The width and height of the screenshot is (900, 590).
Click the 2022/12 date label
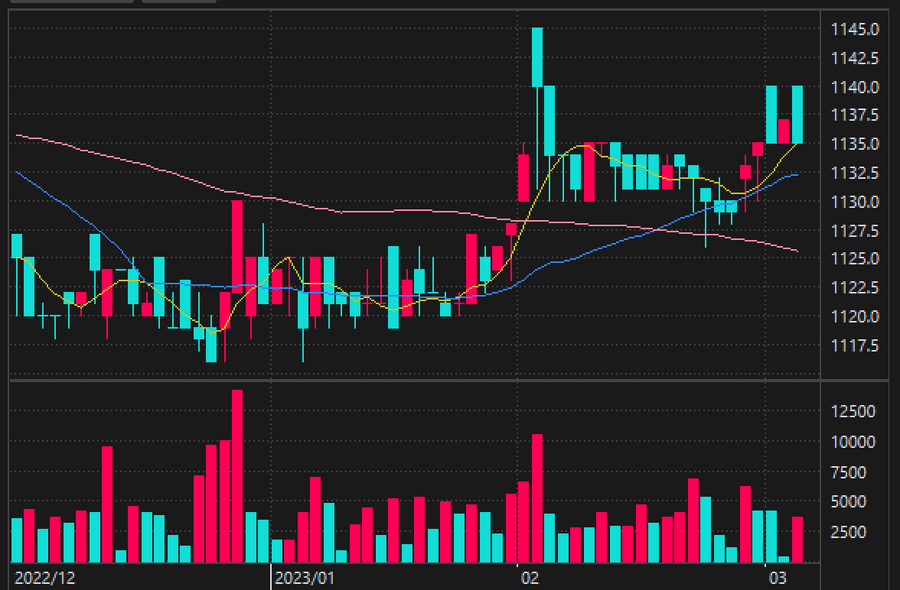[x=44, y=578]
